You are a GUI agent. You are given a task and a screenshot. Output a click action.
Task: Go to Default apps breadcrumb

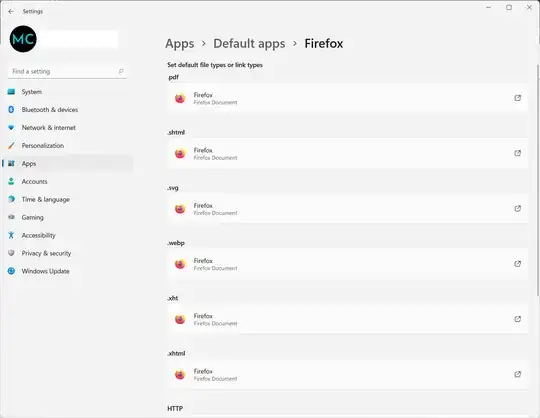click(249, 44)
